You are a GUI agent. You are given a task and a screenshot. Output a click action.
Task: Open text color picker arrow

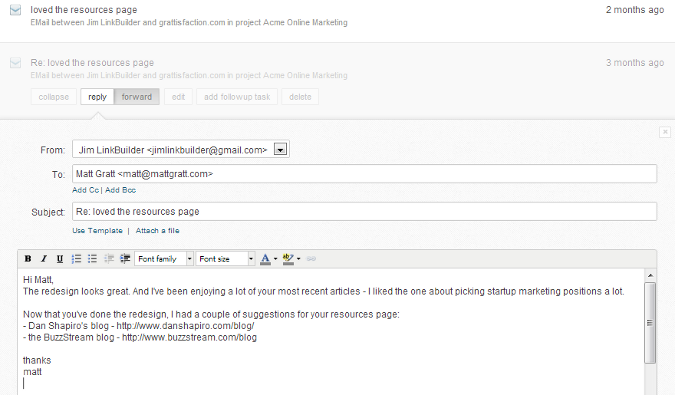click(276, 259)
